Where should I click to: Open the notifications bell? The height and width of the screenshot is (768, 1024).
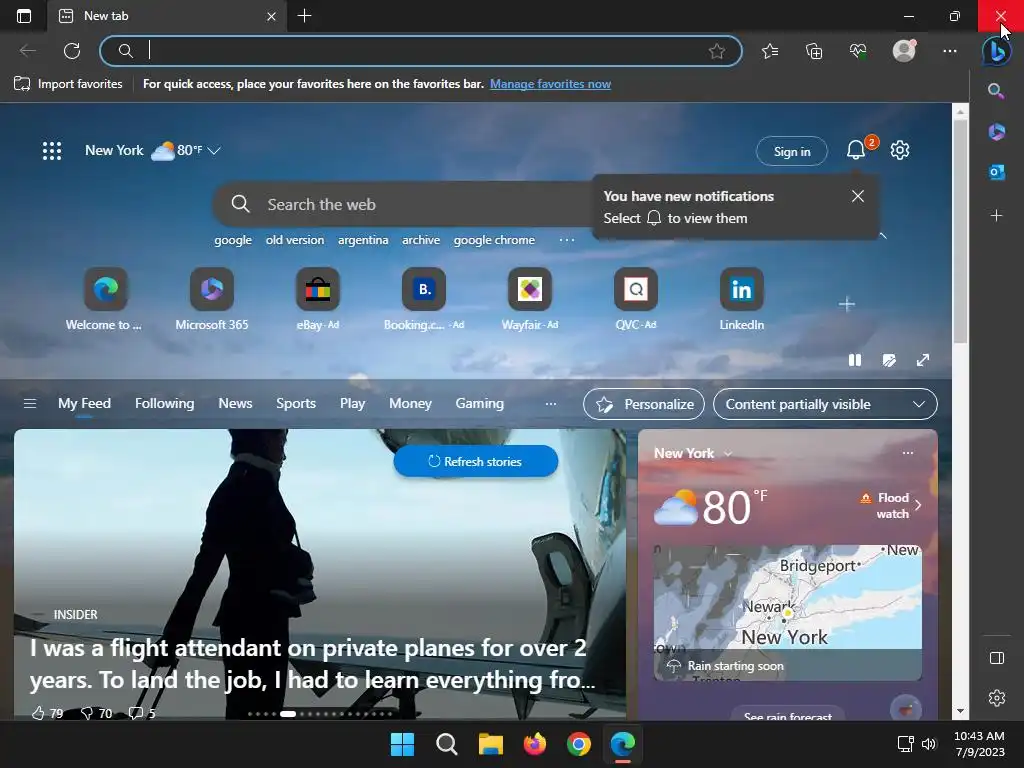tap(856, 150)
